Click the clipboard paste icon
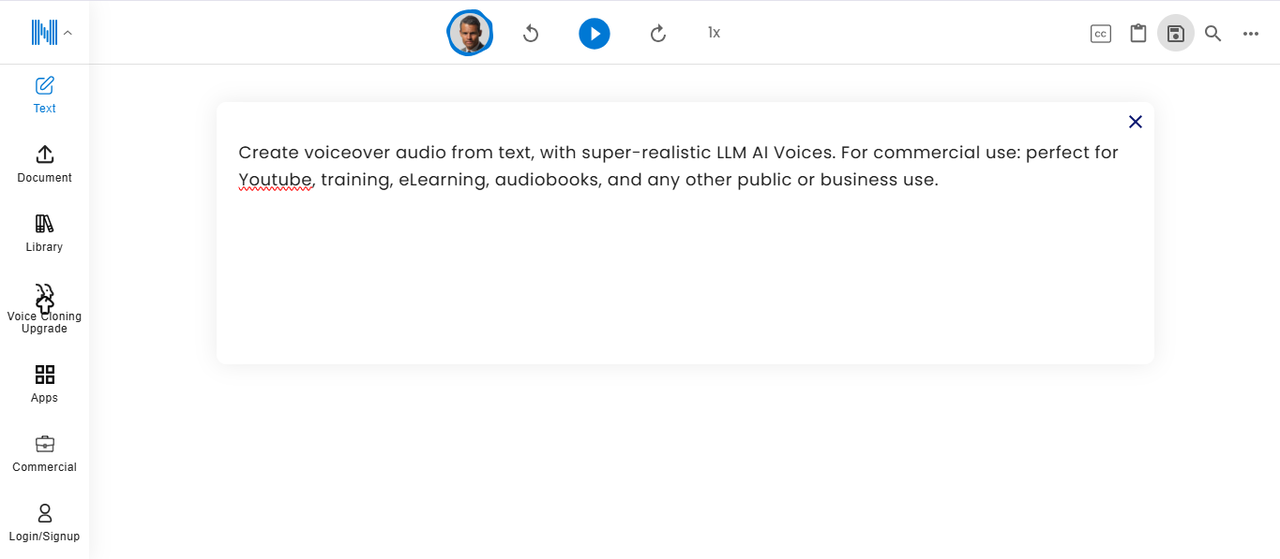The height and width of the screenshot is (559, 1280). [1138, 34]
